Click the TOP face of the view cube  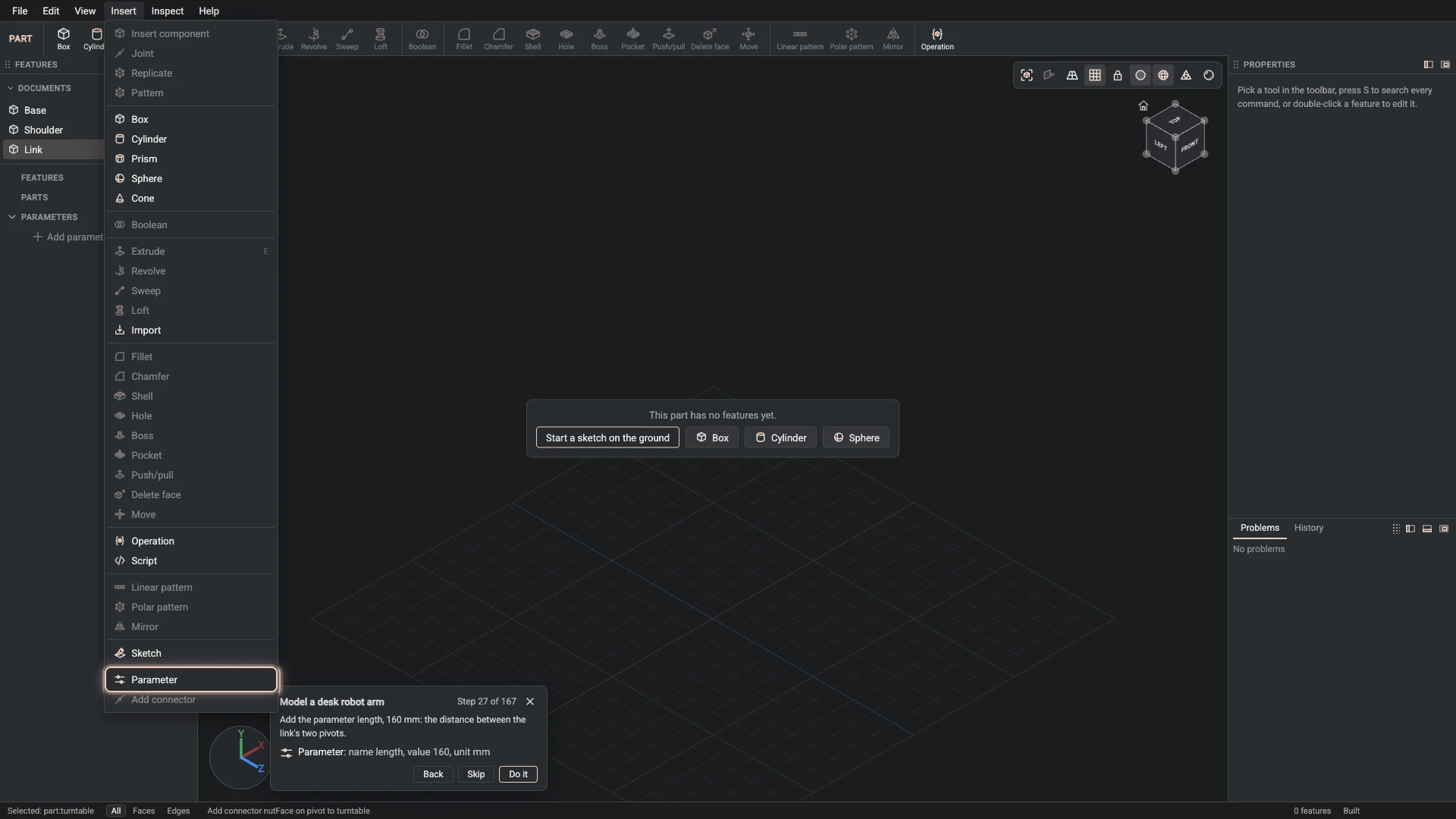pyautogui.click(x=1175, y=121)
